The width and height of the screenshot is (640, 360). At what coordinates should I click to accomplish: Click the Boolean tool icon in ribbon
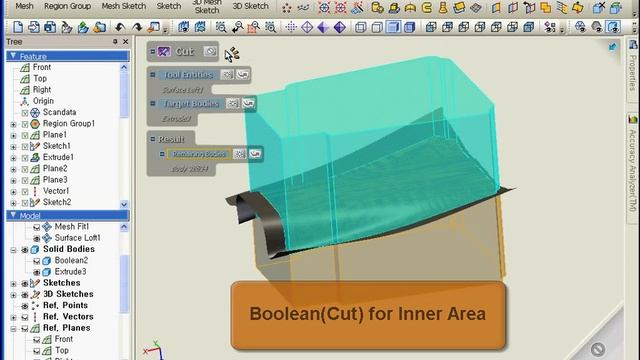coord(545,7)
